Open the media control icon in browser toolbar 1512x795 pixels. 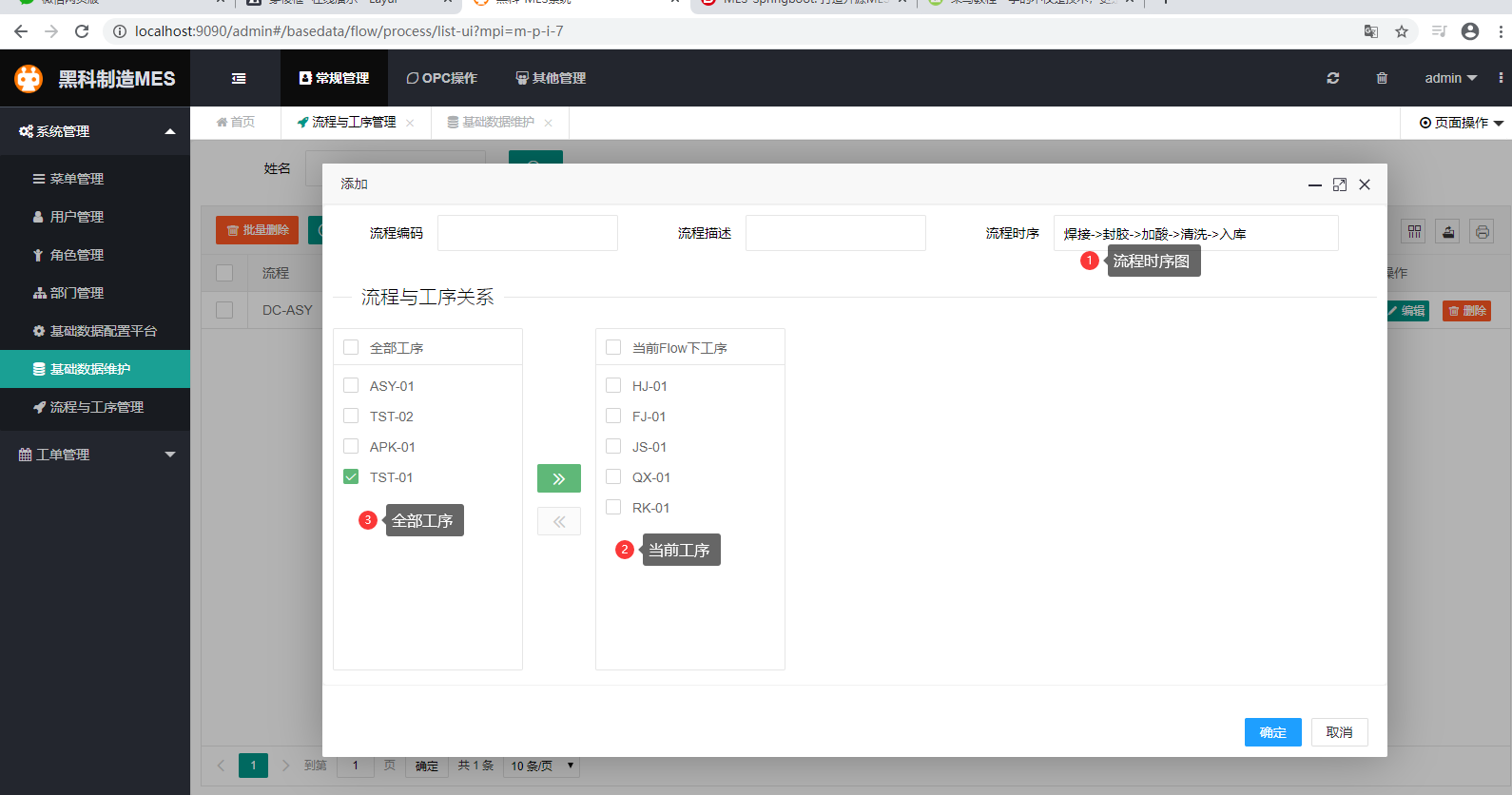tap(1439, 31)
